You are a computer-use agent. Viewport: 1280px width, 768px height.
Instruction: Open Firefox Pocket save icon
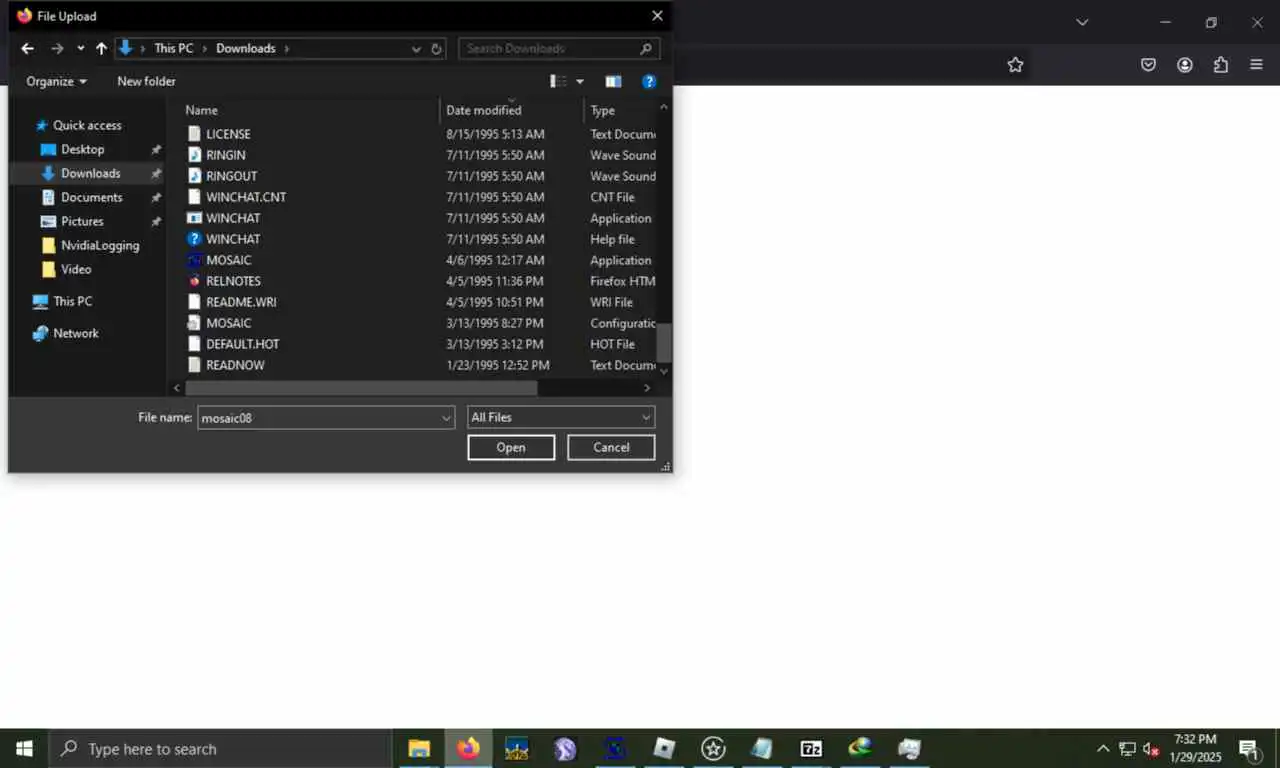tap(1149, 65)
